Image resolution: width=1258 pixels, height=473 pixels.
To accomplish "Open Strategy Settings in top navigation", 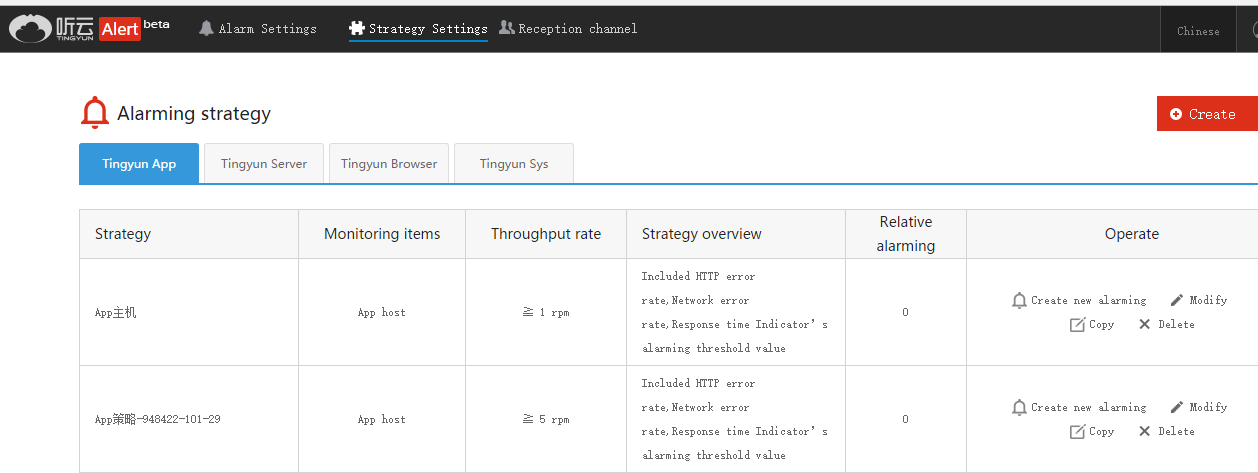I will [418, 29].
